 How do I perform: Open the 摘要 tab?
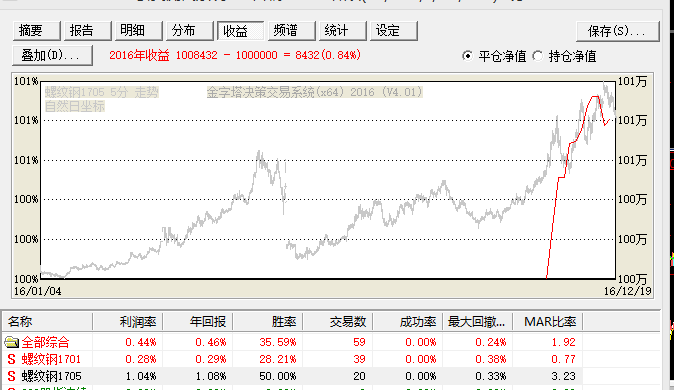click(x=37, y=31)
